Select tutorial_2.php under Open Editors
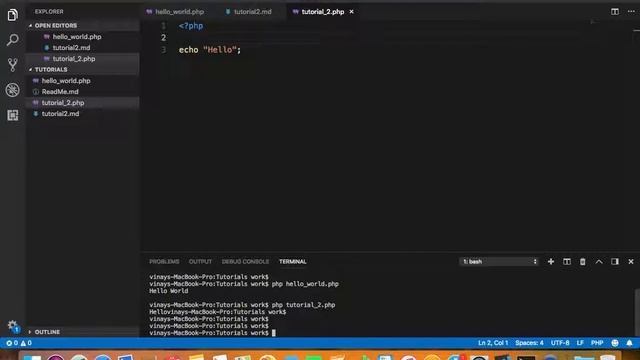This screenshot has width=640, height=360. pos(74,59)
